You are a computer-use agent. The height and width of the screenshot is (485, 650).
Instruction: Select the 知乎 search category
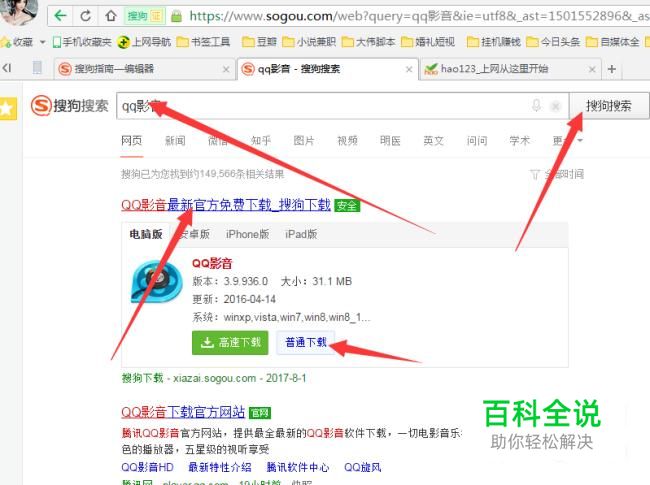pyautogui.click(x=261, y=141)
